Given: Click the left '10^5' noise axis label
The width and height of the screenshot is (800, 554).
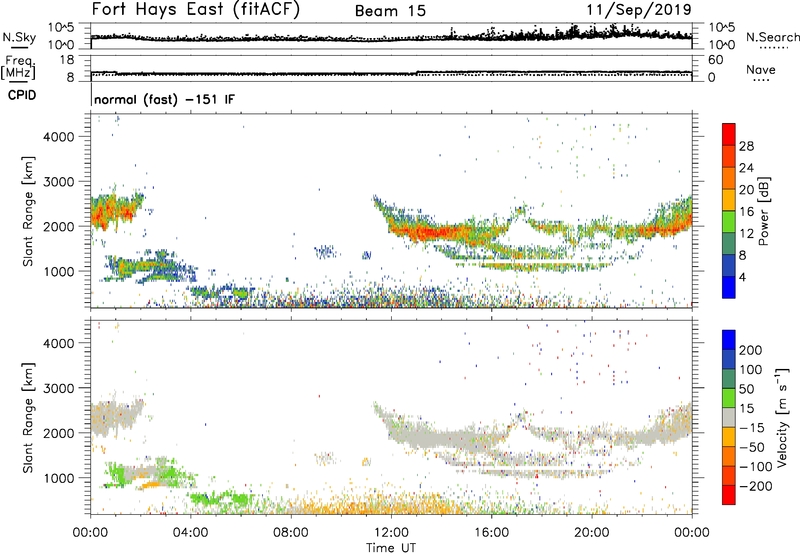Looking at the screenshot, I should click(x=61, y=27).
